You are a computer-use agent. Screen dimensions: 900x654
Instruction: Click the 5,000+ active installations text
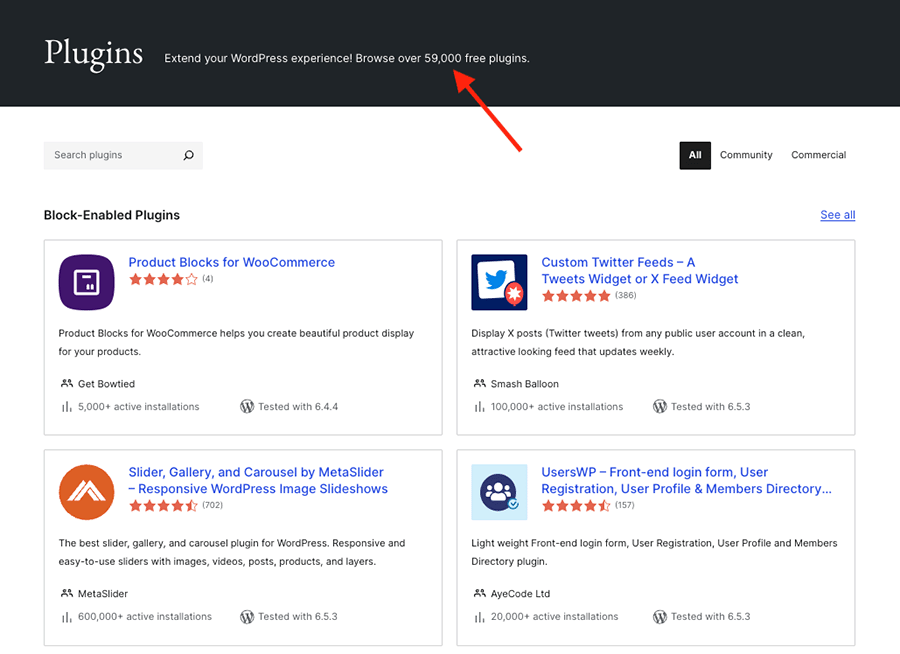click(x=138, y=407)
